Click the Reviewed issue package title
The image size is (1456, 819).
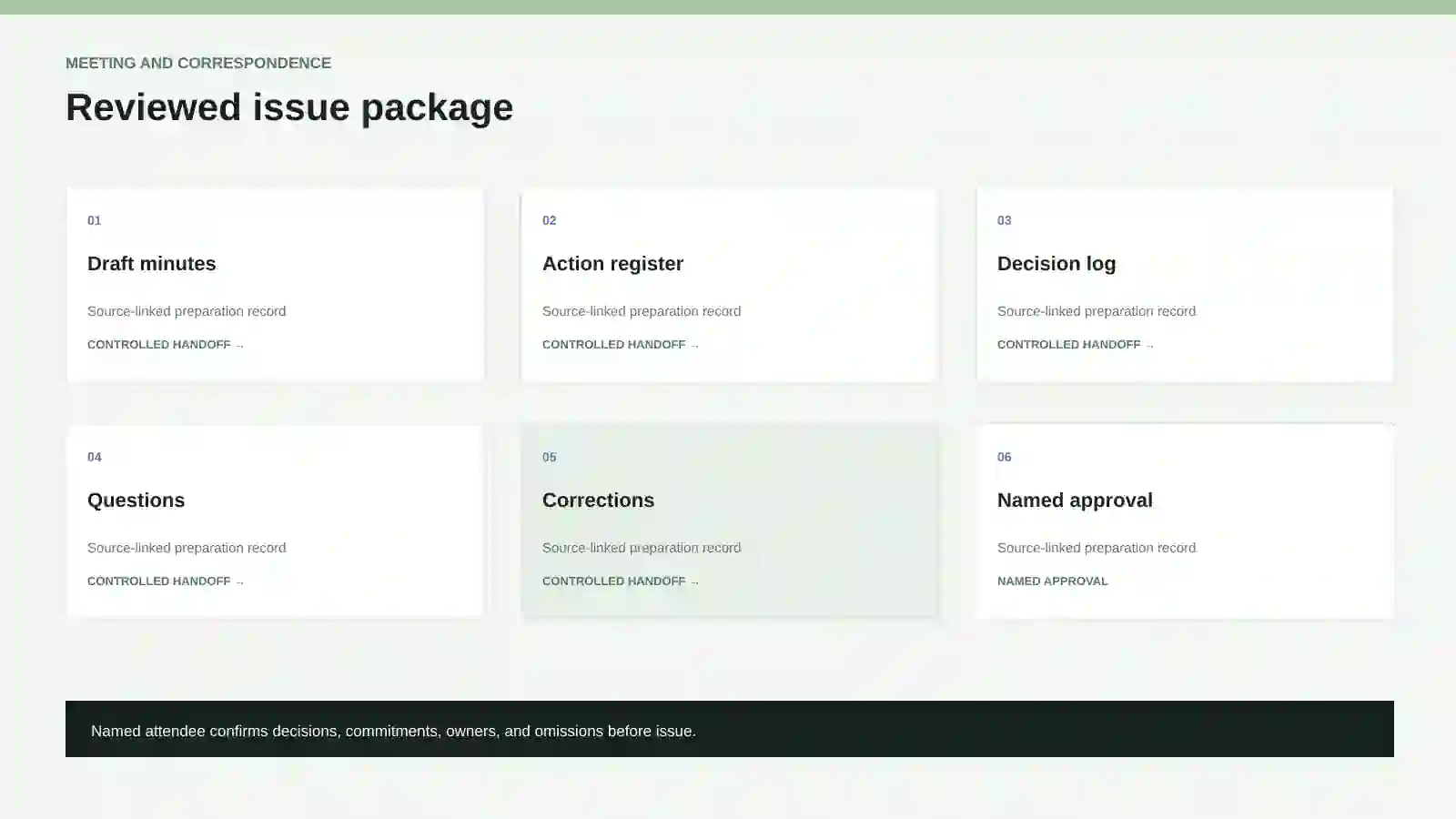[289, 107]
